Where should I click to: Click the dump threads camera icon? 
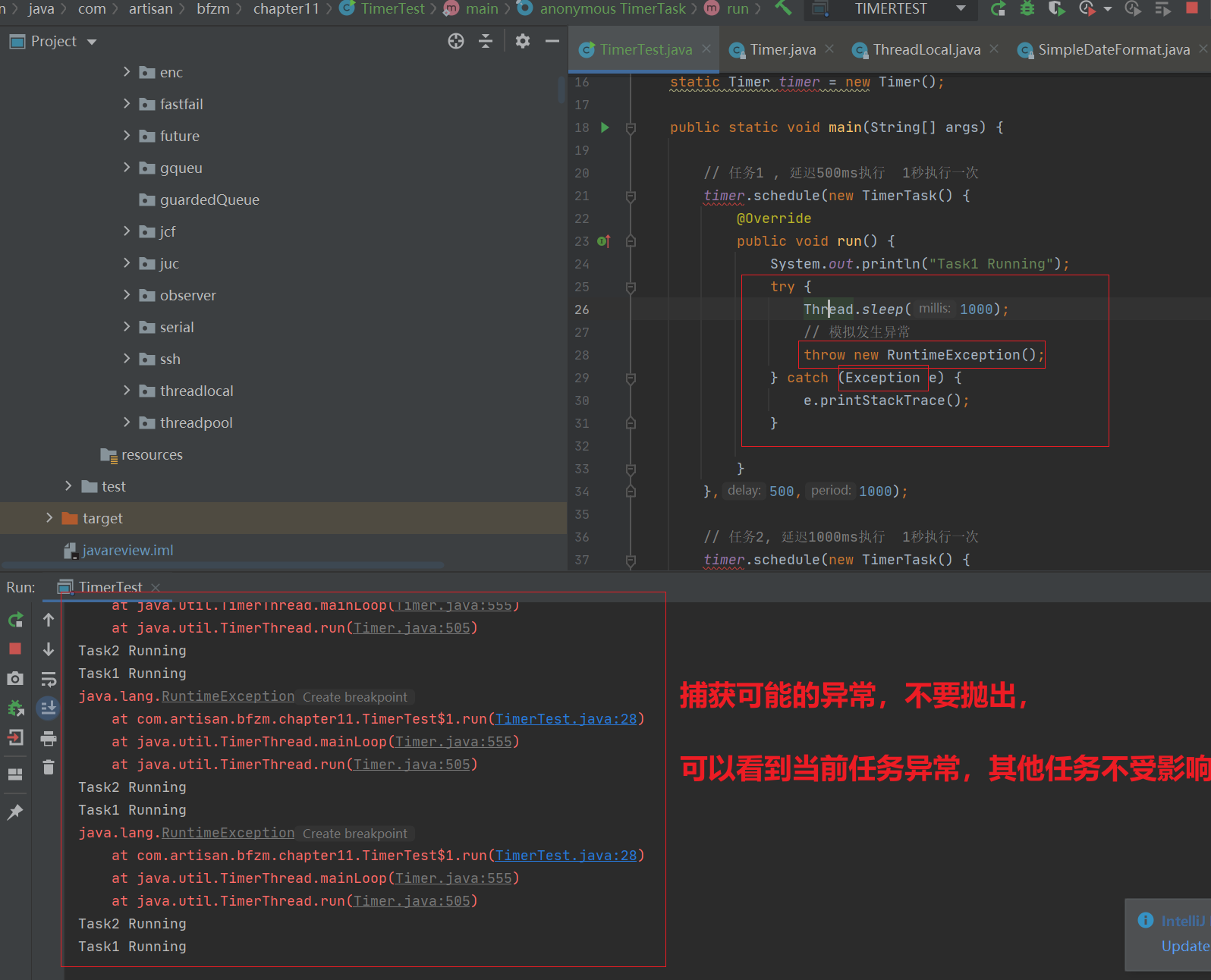[x=15, y=678]
